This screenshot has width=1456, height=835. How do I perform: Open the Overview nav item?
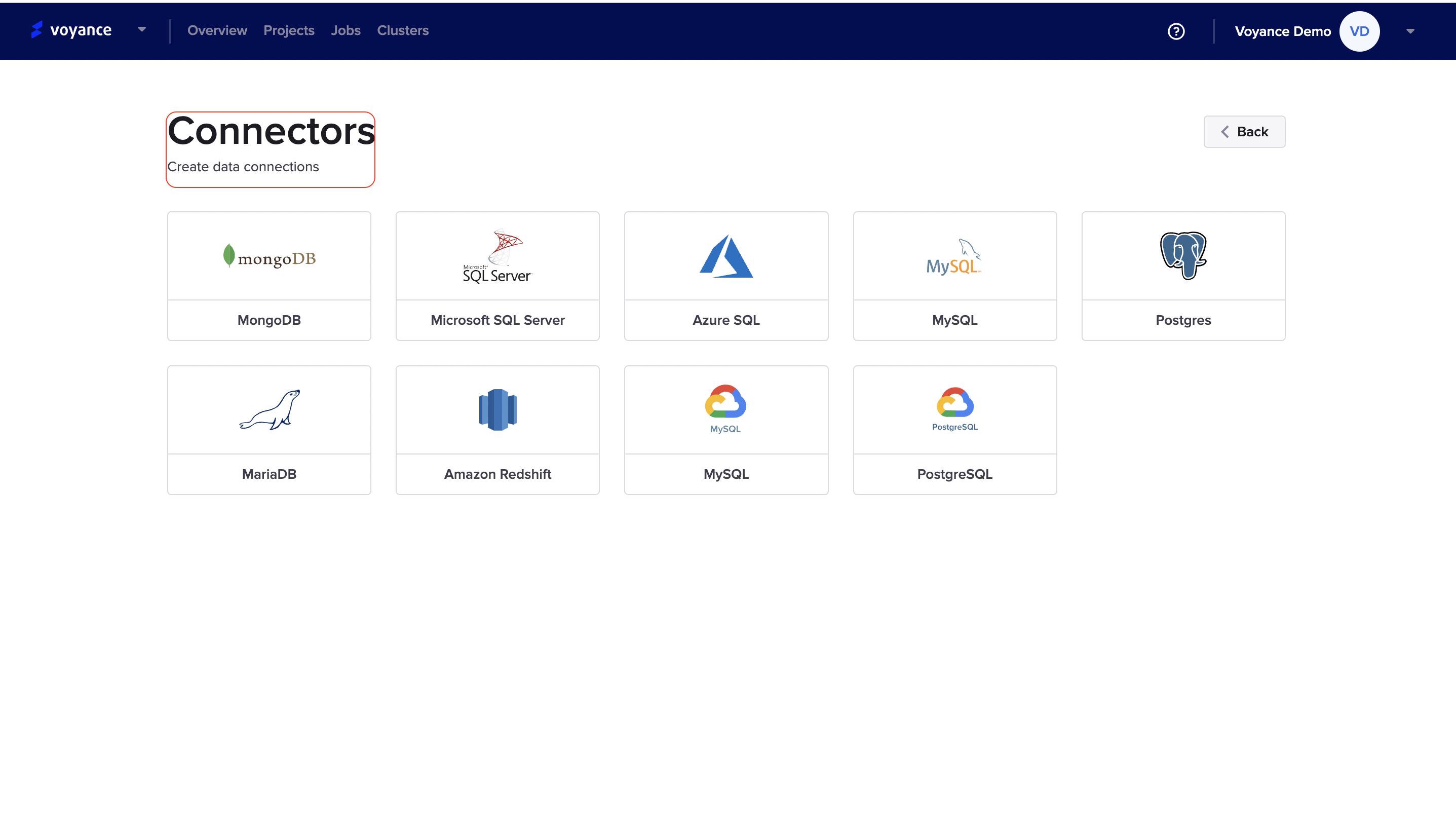217,30
